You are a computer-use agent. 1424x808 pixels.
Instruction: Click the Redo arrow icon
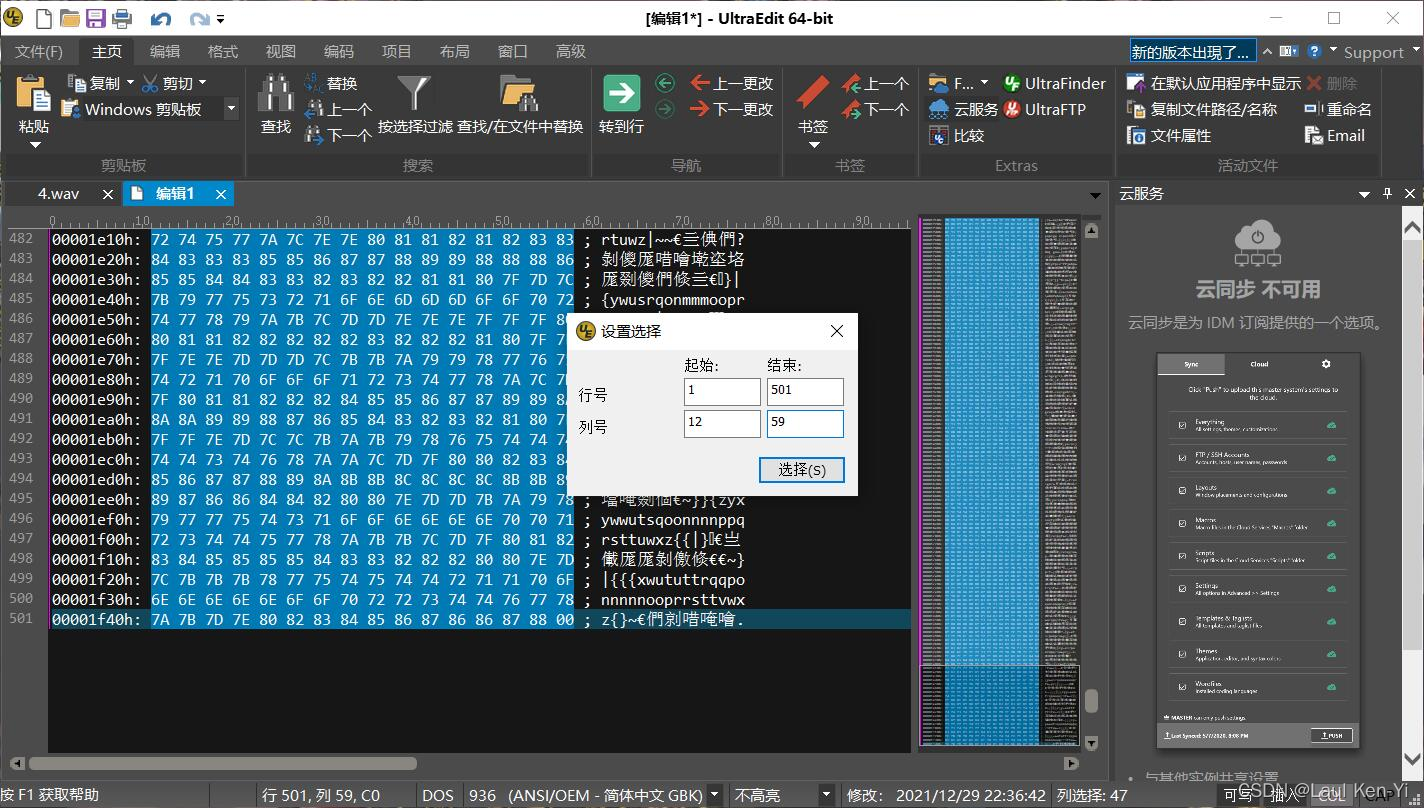pyautogui.click(x=199, y=18)
